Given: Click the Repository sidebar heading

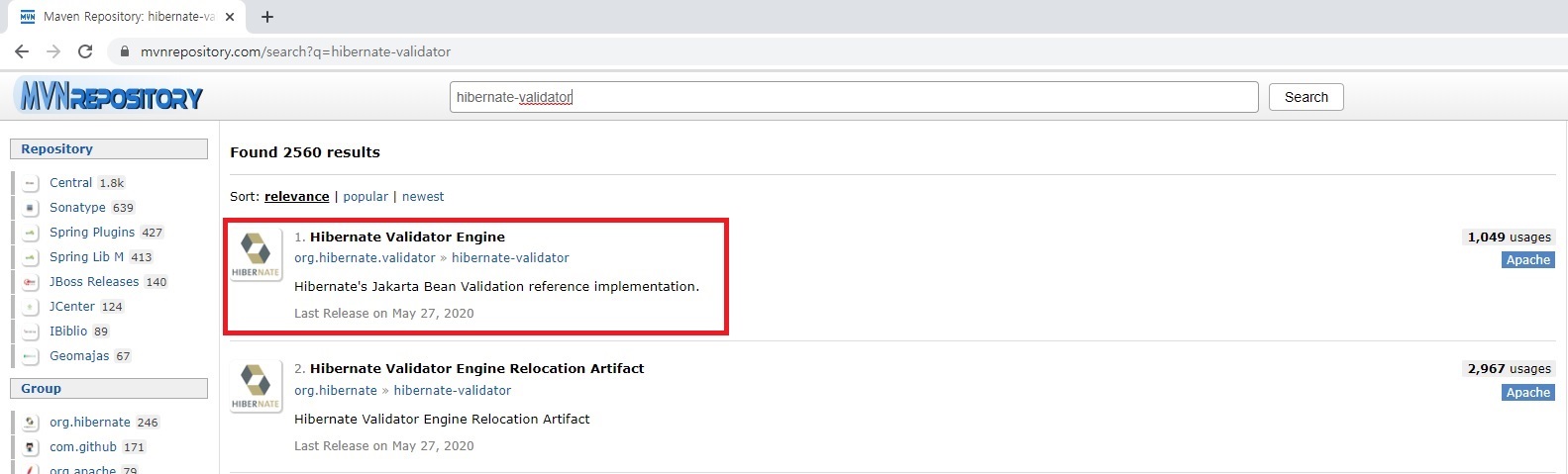Looking at the screenshot, I should tap(109, 148).
